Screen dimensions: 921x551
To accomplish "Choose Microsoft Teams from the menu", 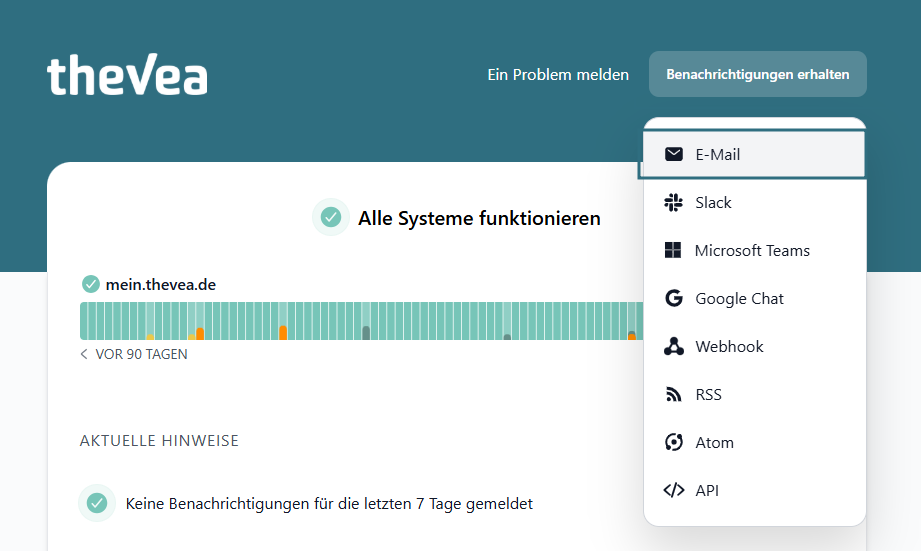I will [x=752, y=250].
